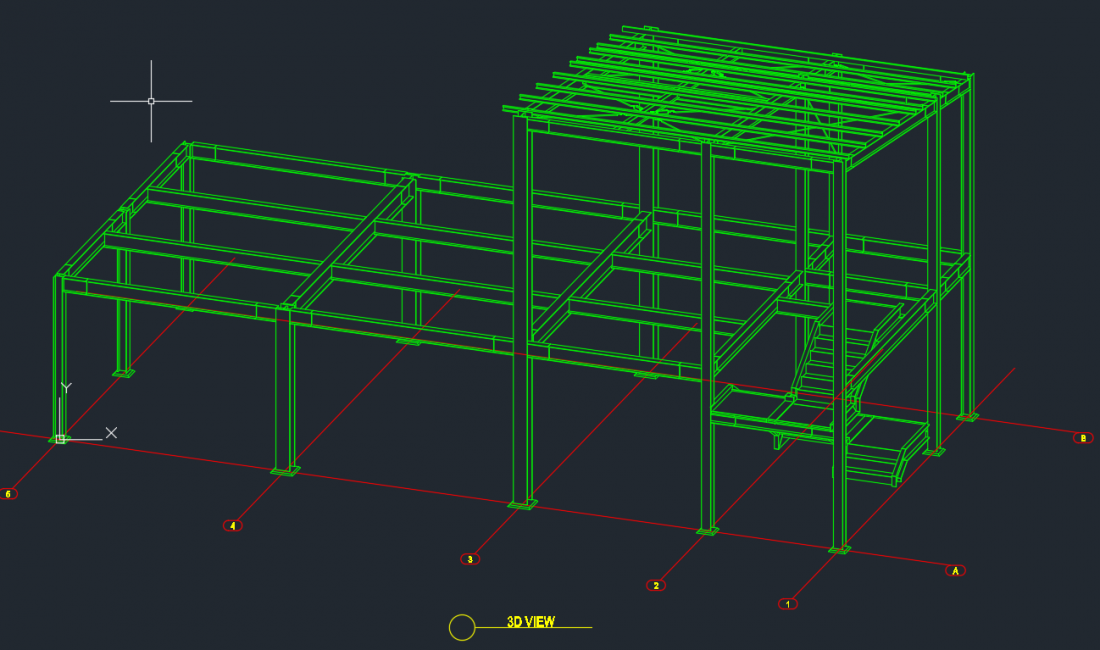Image resolution: width=1100 pixels, height=650 pixels.
Task: Click the empty view title circle
Action: 462,627
